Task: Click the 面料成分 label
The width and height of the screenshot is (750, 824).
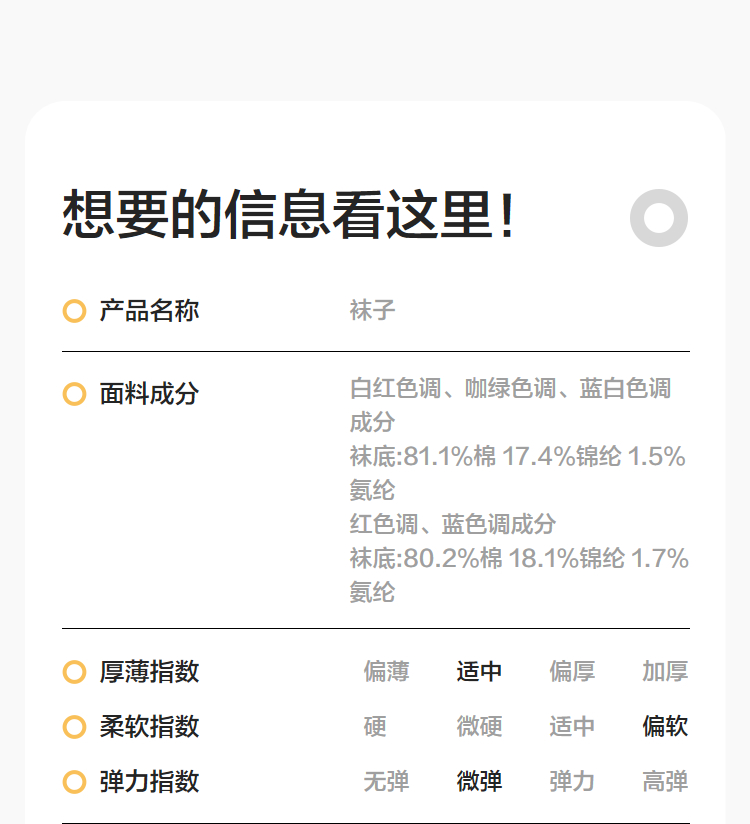Action: click(x=149, y=394)
